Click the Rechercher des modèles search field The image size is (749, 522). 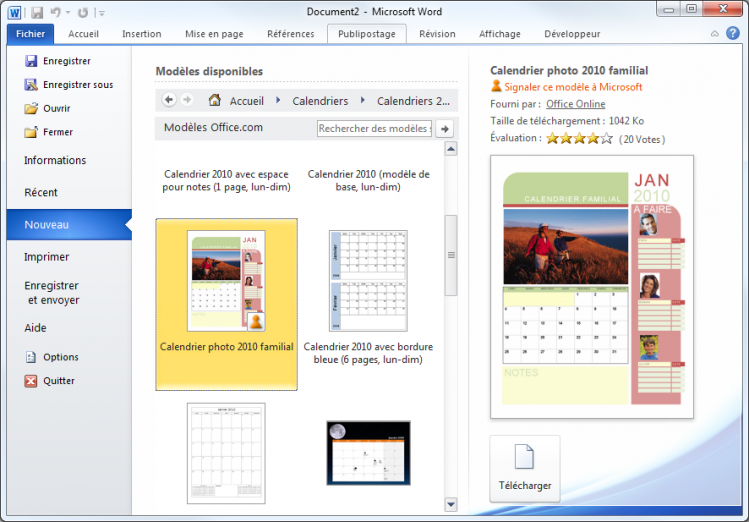[374, 128]
